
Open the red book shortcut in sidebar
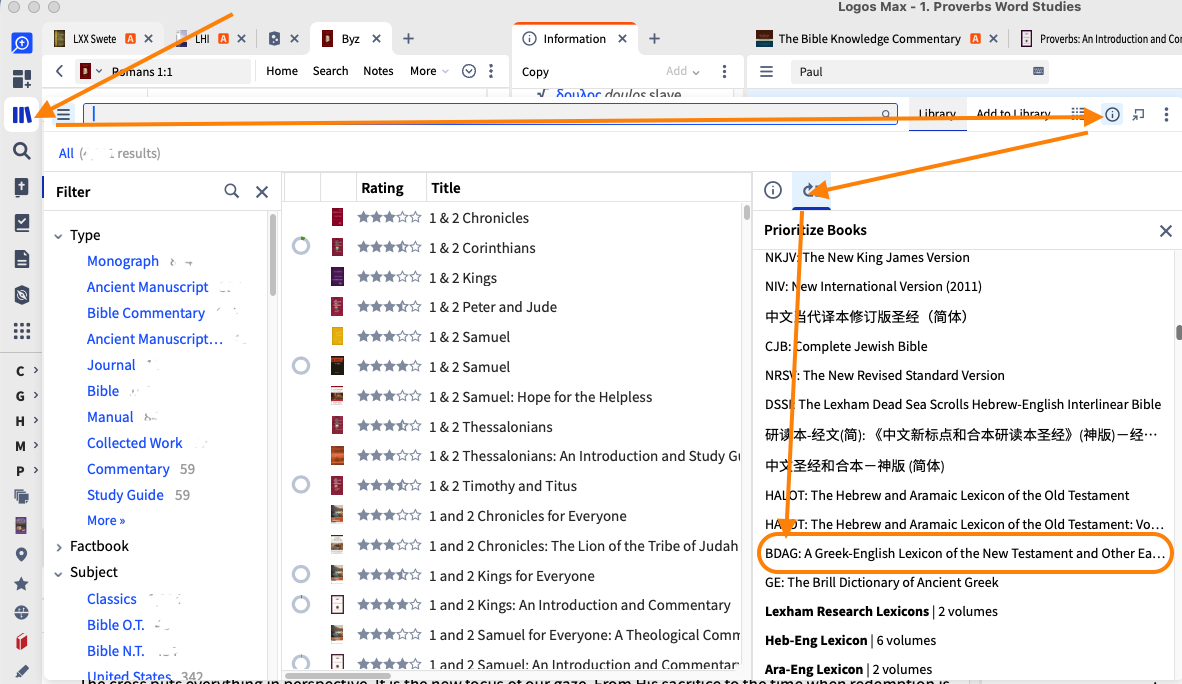tap(21, 641)
